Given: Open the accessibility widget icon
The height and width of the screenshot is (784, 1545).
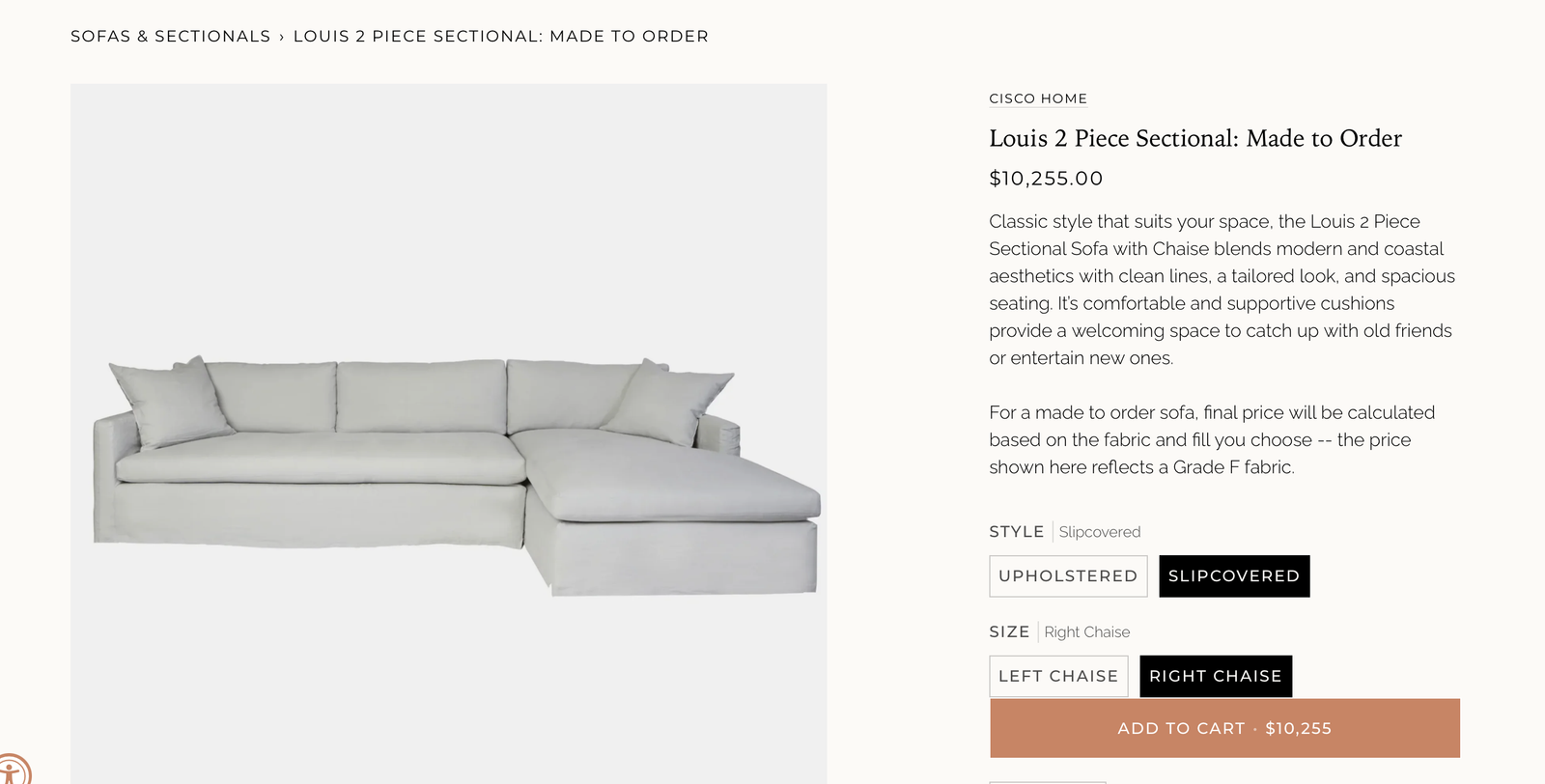Looking at the screenshot, I should point(12,772).
